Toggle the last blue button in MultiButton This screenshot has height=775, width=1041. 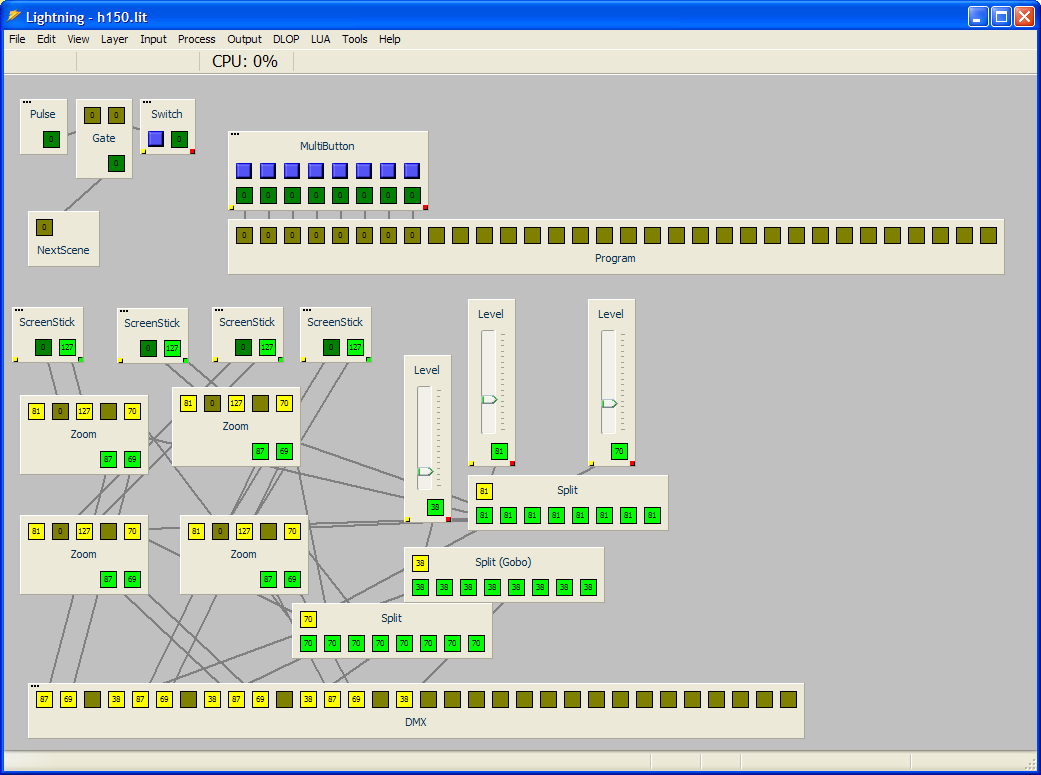412,171
